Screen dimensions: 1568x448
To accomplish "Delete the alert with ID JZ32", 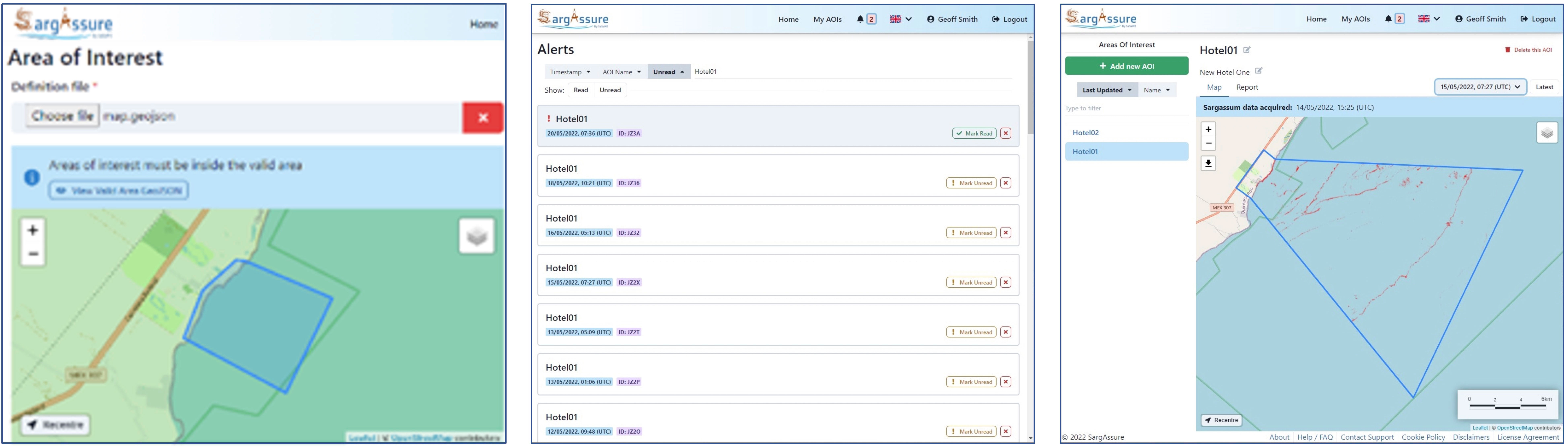I will point(1006,233).
